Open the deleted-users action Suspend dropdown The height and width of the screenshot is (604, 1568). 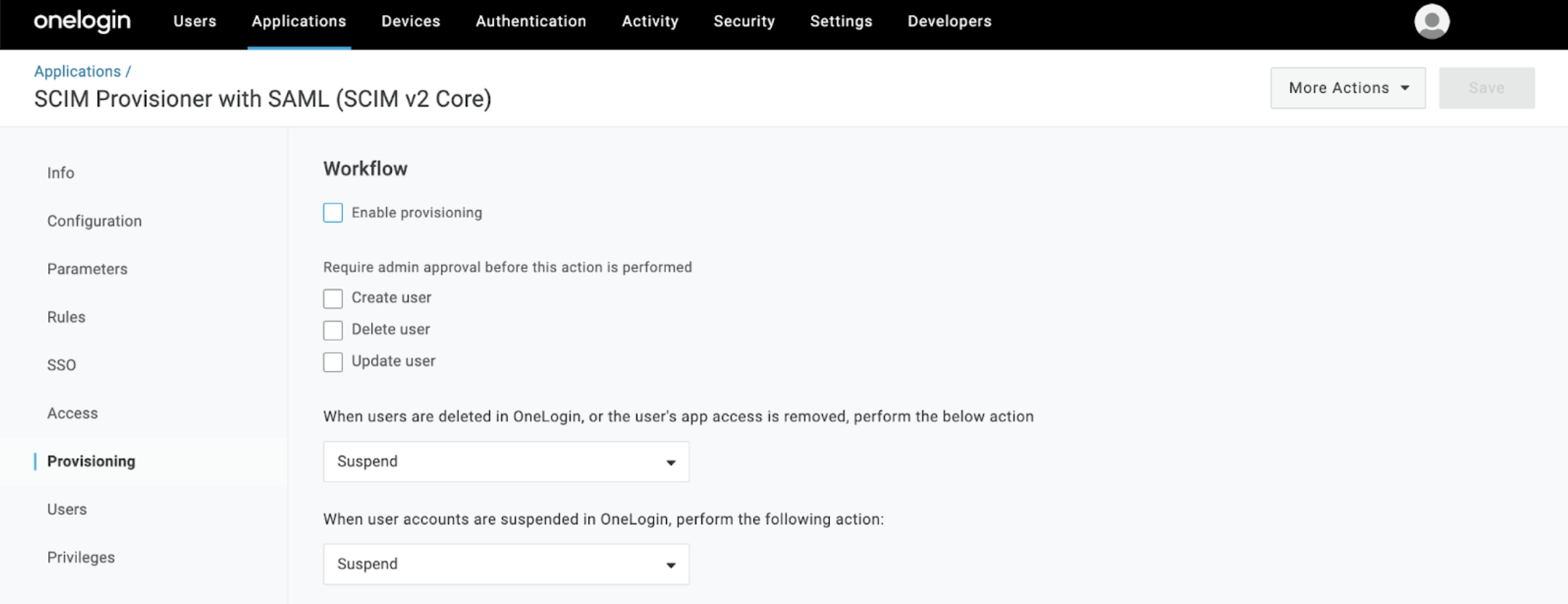point(506,462)
